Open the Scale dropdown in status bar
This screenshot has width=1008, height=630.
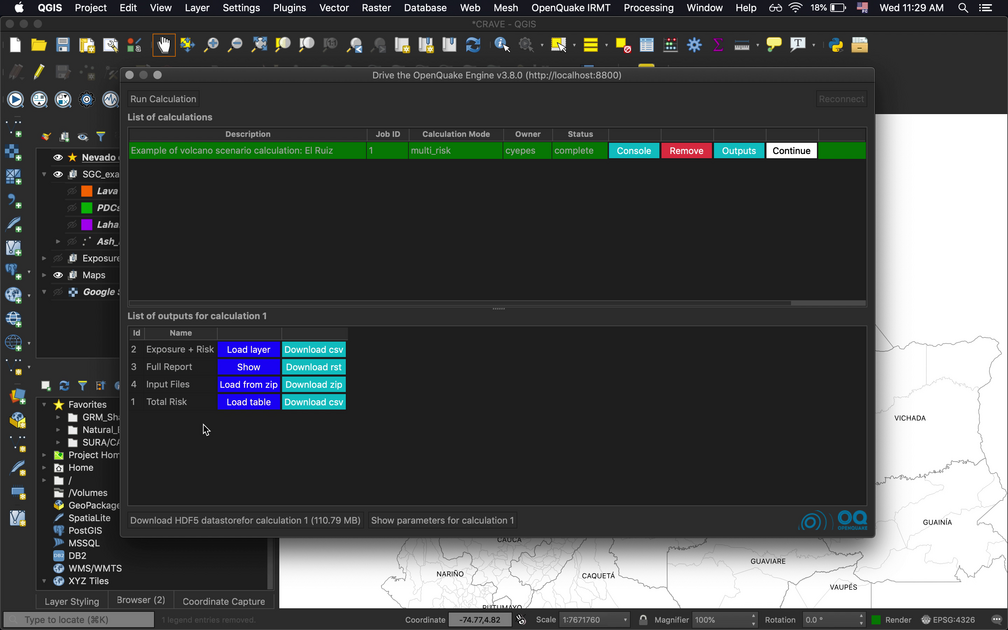click(x=626, y=620)
